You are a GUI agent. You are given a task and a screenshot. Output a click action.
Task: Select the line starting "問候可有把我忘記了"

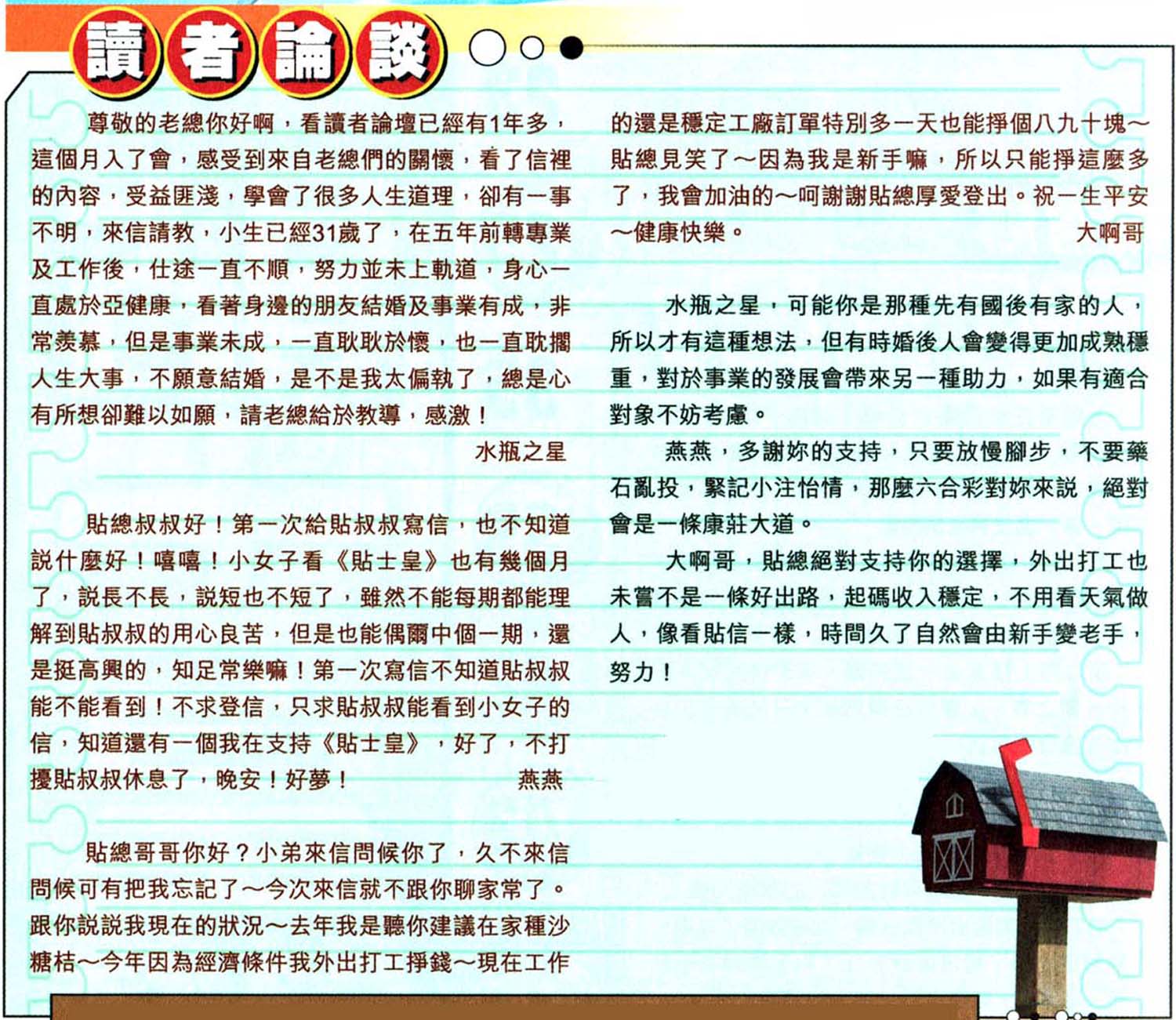[299, 889]
